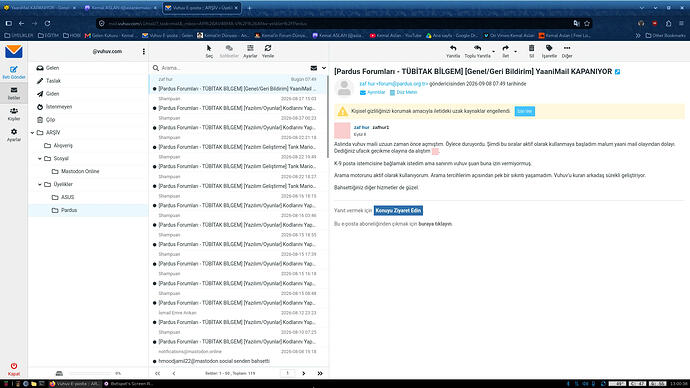Activate the Seç selection tool

pos(209,51)
